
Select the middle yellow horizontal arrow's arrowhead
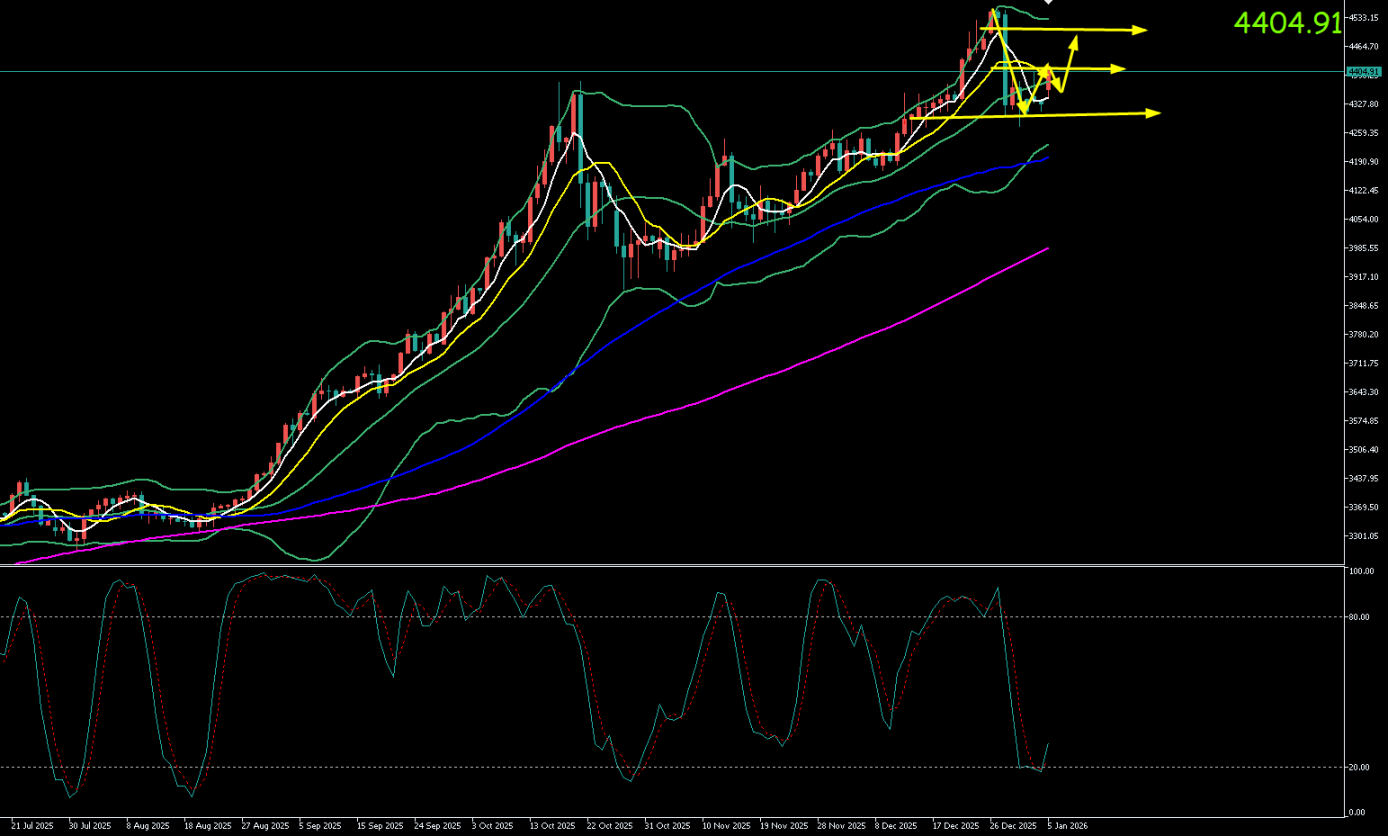[1120, 68]
